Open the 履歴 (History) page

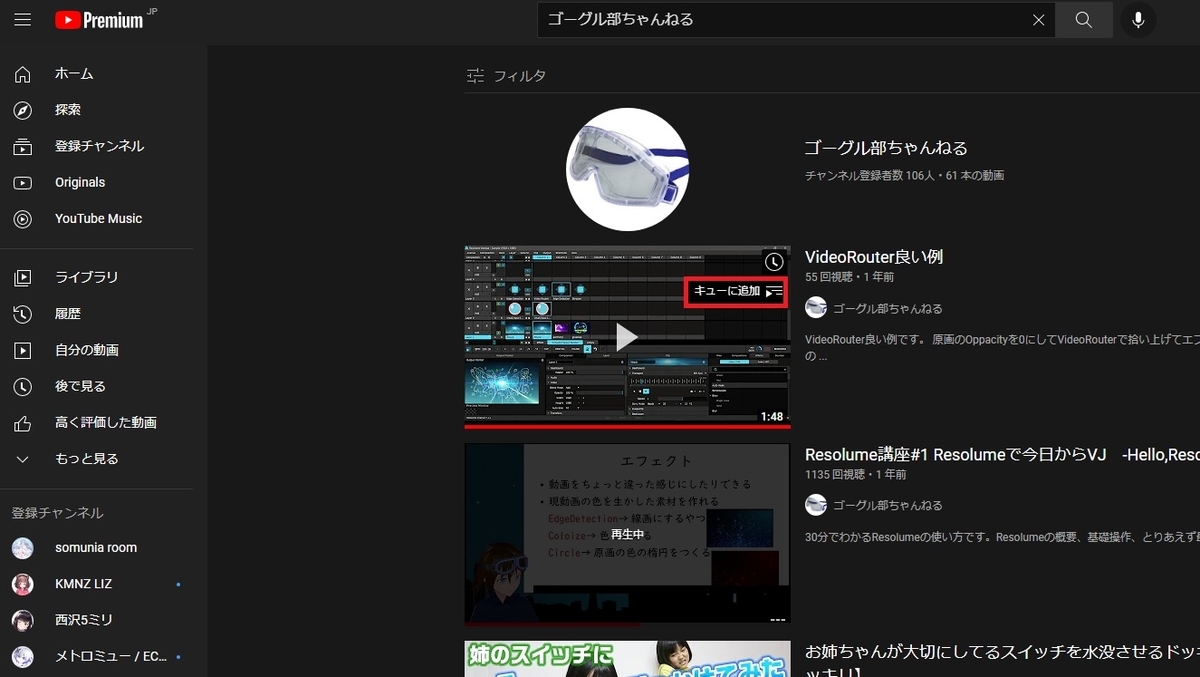67,313
